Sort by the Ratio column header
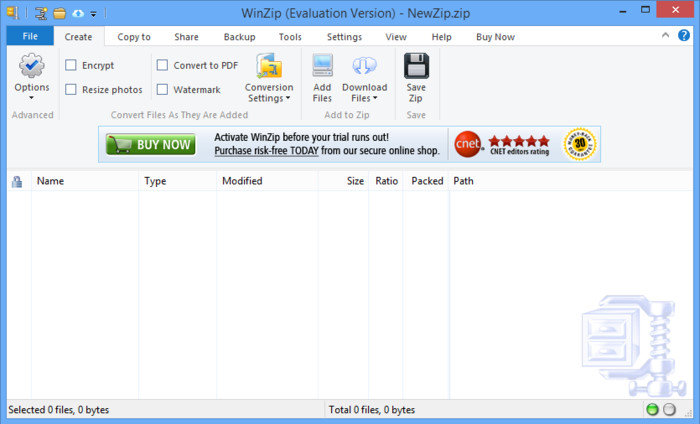The height and width of the screenshot is (424, 700). point(387,181)
